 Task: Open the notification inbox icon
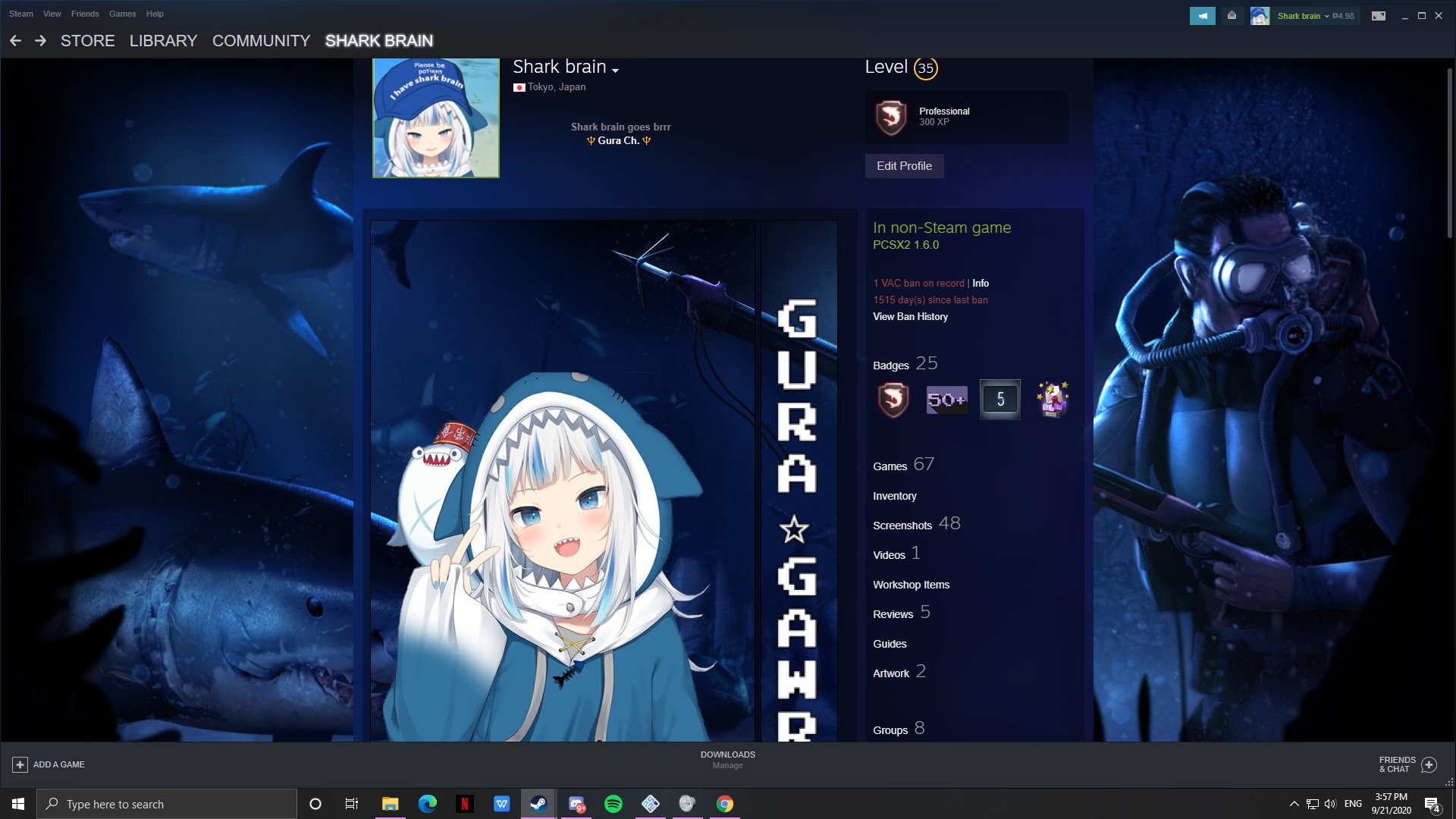tap(1232, 15)
